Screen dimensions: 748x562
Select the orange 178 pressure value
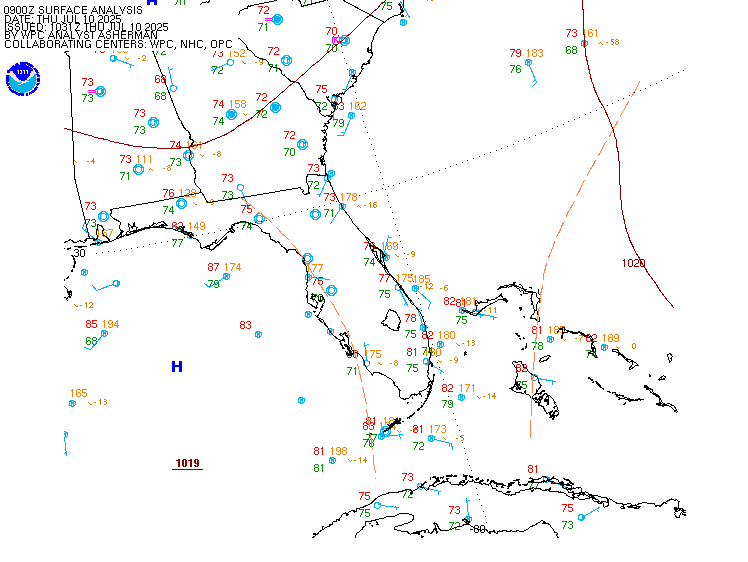pos(349,197)
